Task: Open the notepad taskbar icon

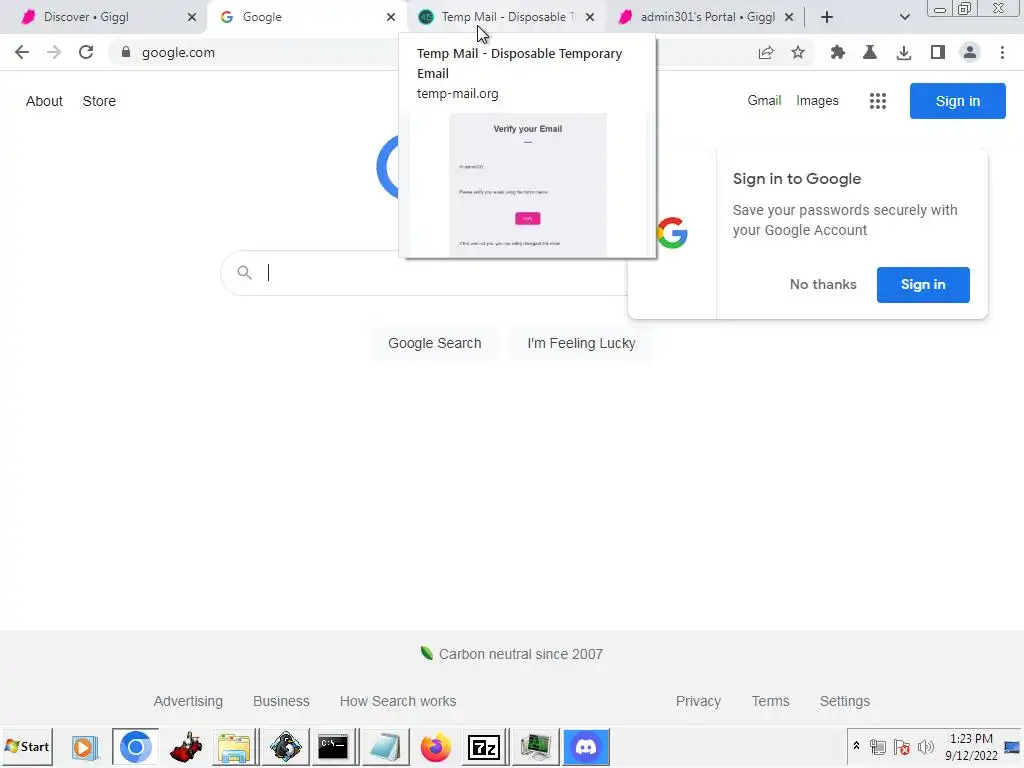Action: coord(385,746)
